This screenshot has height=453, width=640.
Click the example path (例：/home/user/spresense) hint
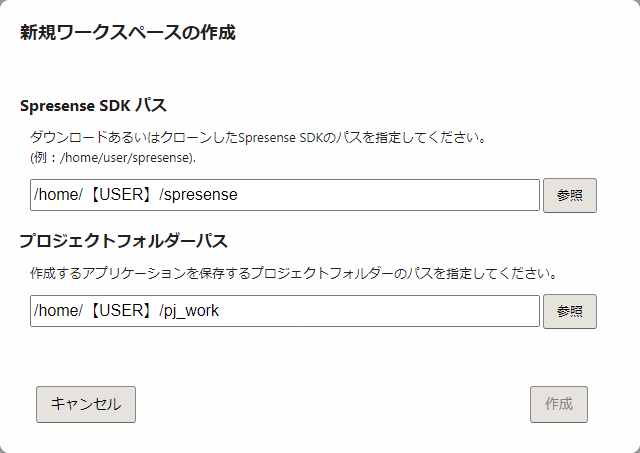pos(113,157)
